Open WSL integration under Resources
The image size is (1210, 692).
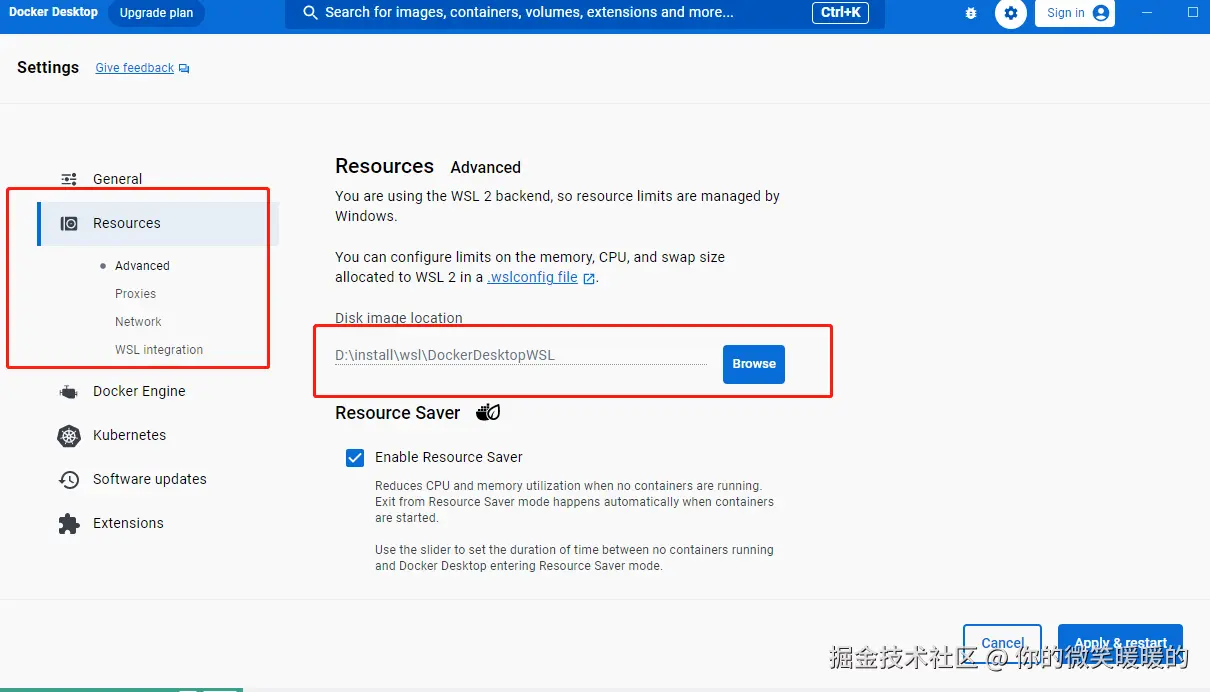point(159,350)
